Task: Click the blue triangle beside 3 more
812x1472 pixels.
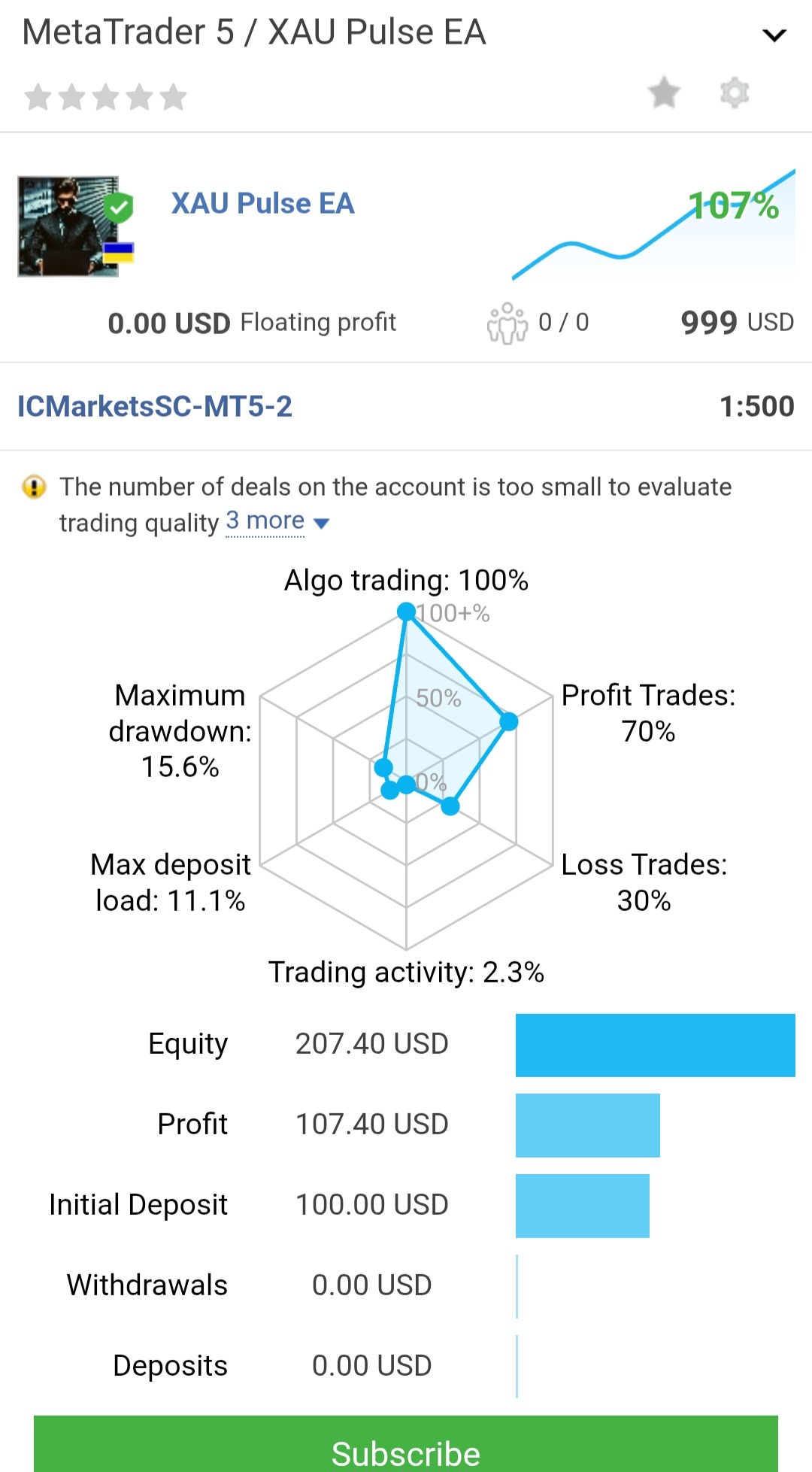Action: [321, 524]
